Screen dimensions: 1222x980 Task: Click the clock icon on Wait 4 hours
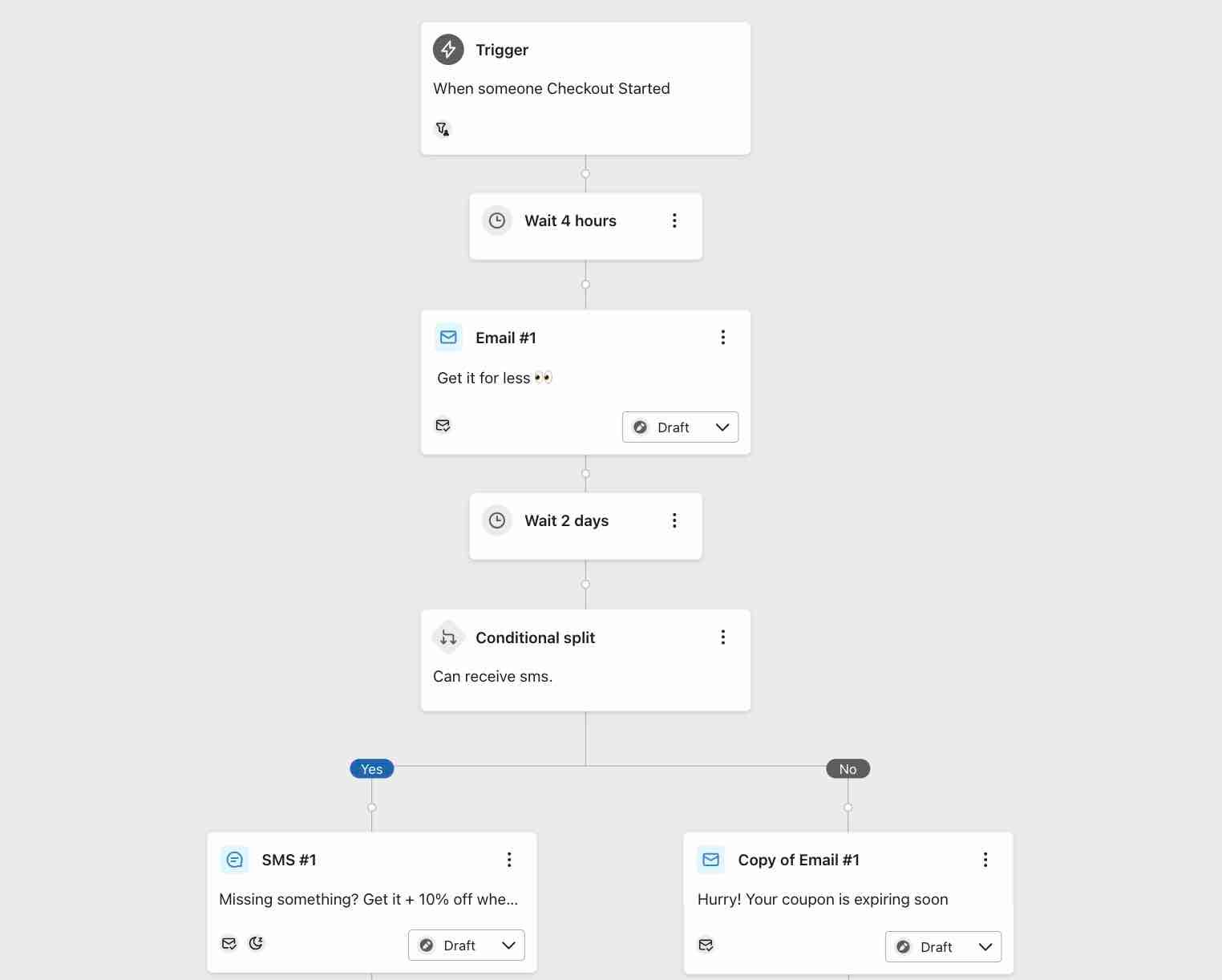(x=497, y=221)
